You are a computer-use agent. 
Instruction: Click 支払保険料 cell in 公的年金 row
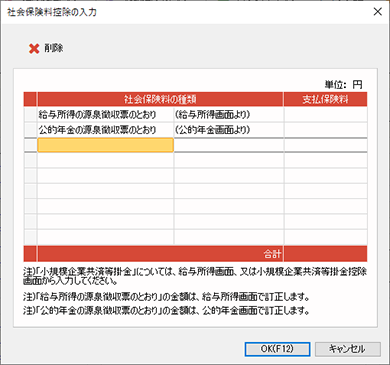click(x=326, y=130)
